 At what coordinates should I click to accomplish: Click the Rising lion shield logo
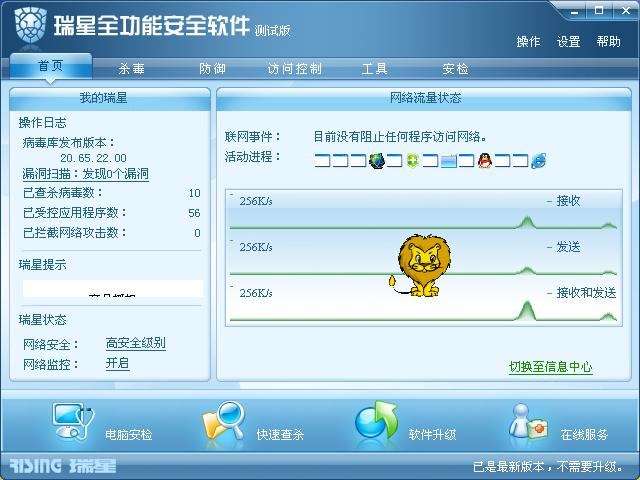click(x=30, y=25)
